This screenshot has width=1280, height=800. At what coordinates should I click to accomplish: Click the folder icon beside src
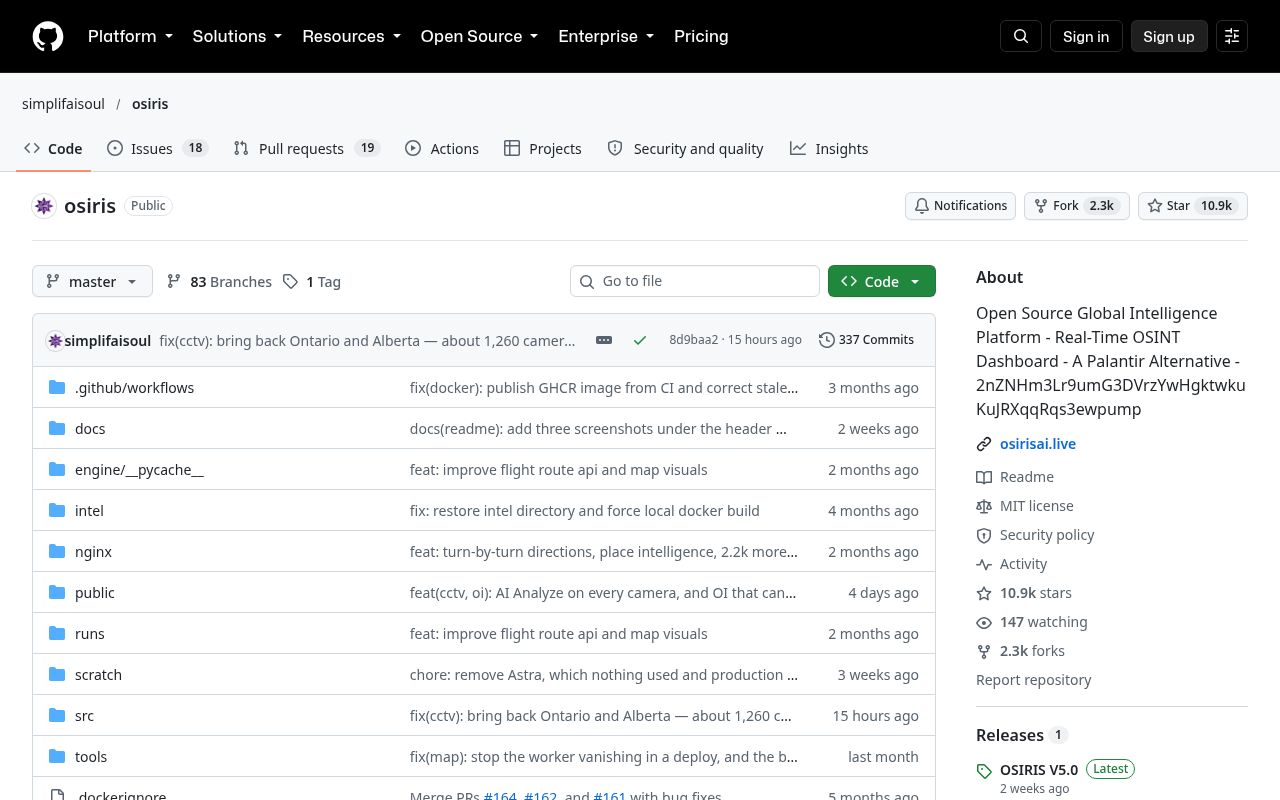[x=57, y=715]
